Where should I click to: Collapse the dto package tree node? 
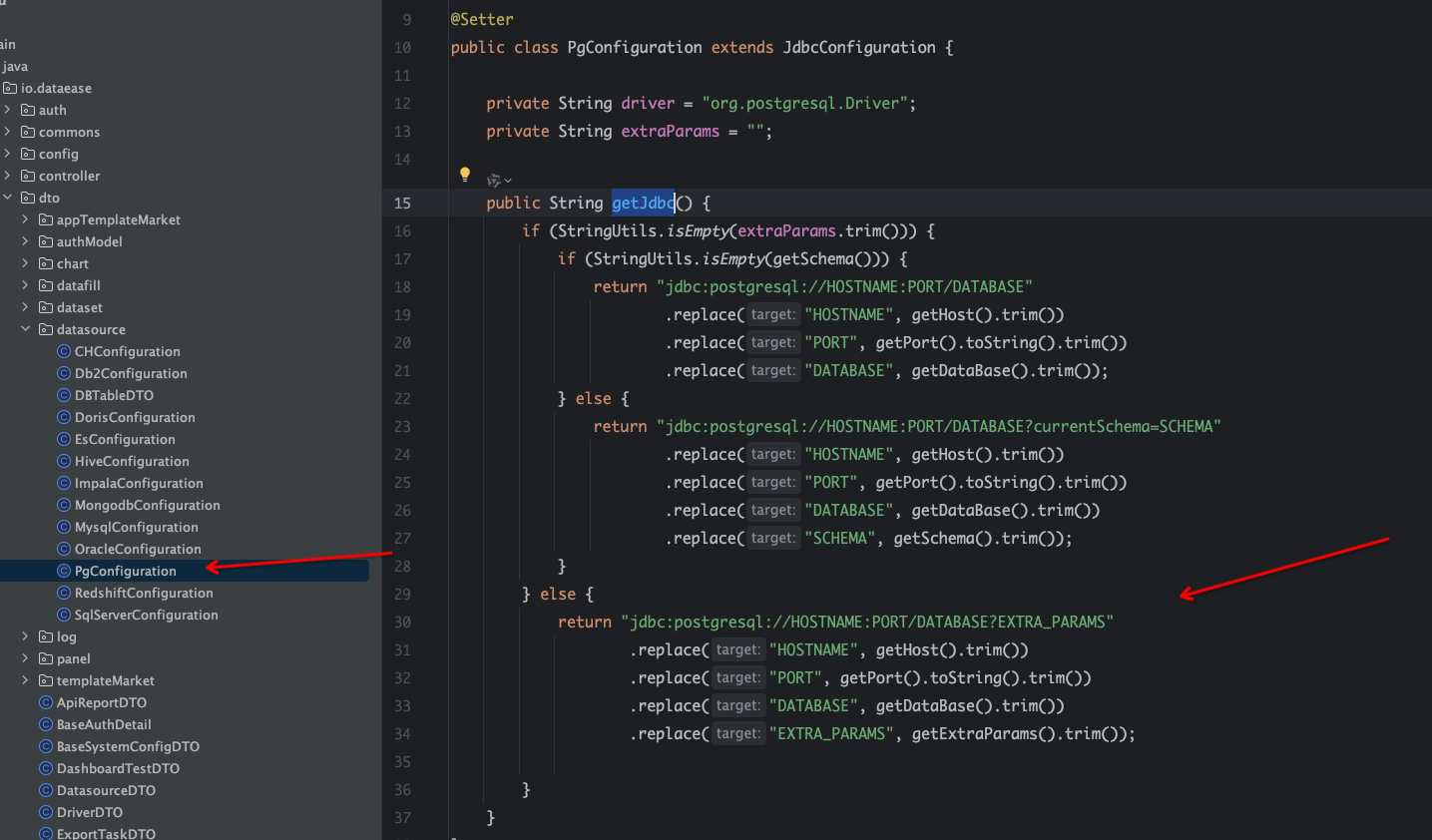tap(8, 199)
